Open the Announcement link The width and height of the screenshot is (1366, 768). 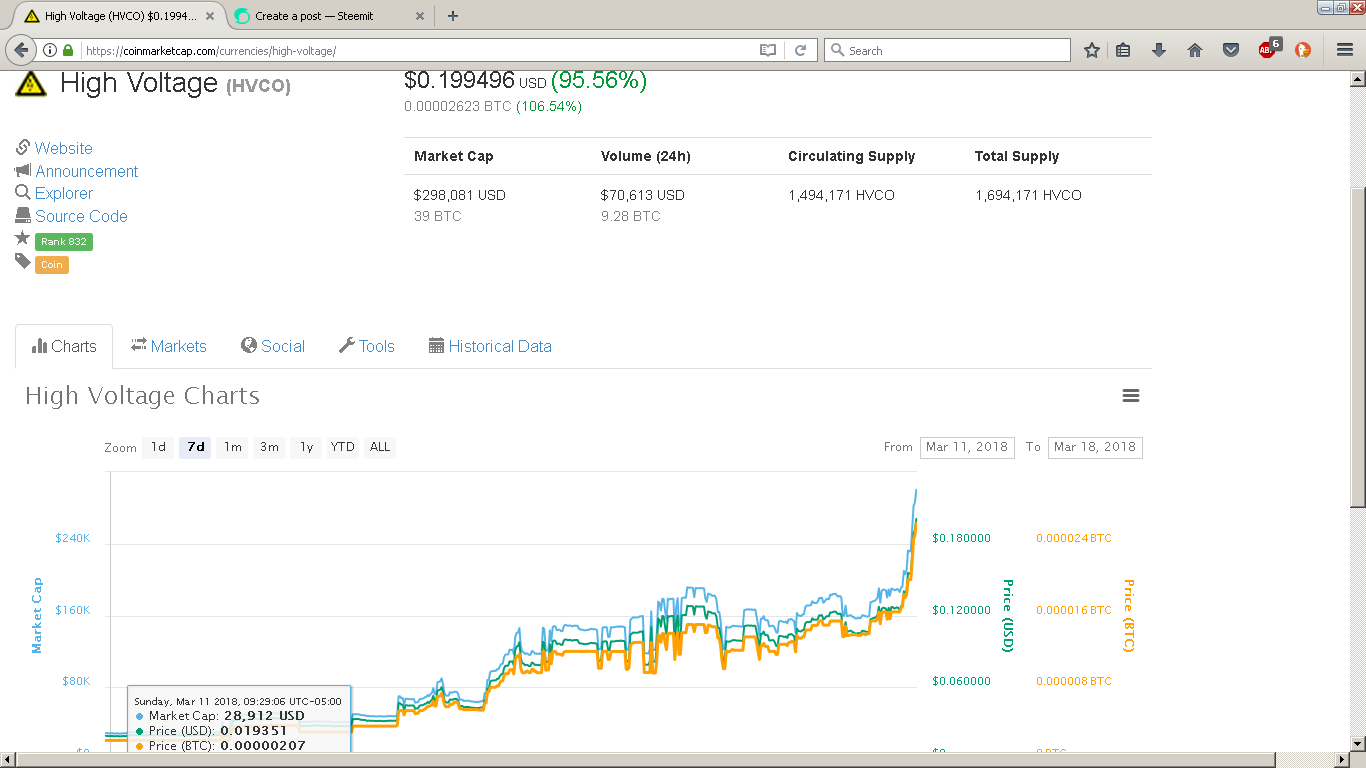[x=87, y=171]
